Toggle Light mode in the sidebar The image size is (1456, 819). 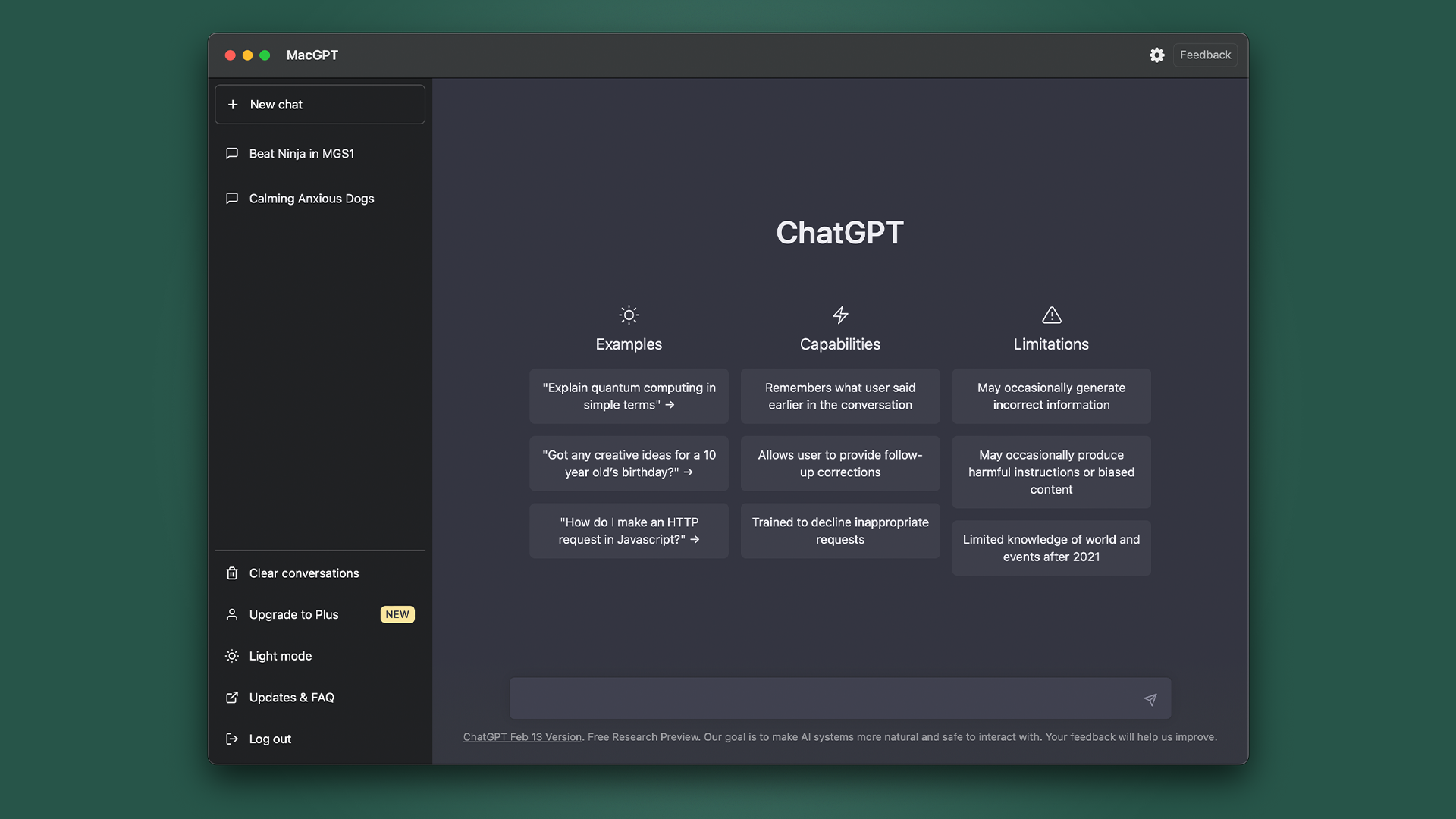point(280,656)
